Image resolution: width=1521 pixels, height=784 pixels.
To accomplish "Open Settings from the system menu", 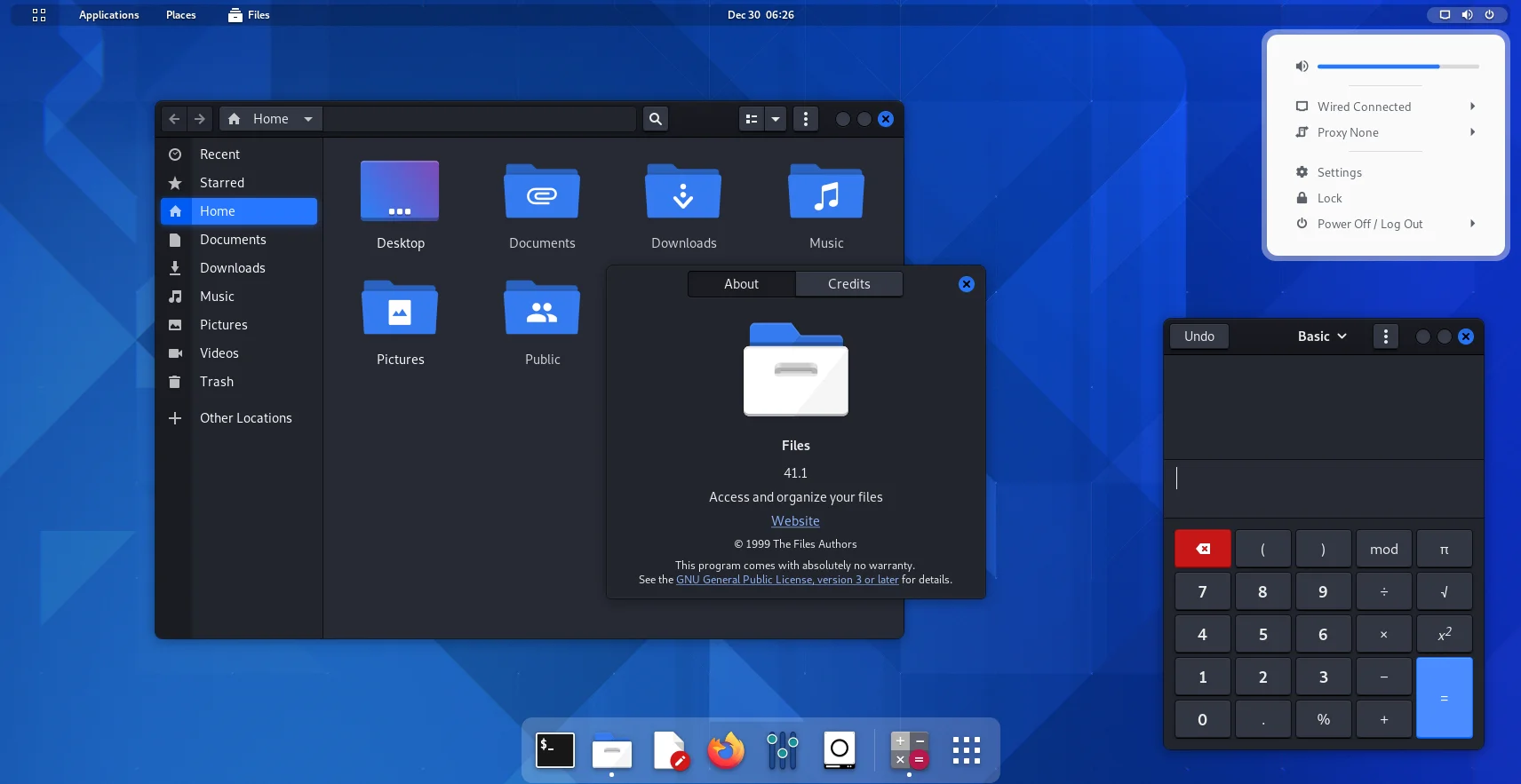I will coord(1339,172).
